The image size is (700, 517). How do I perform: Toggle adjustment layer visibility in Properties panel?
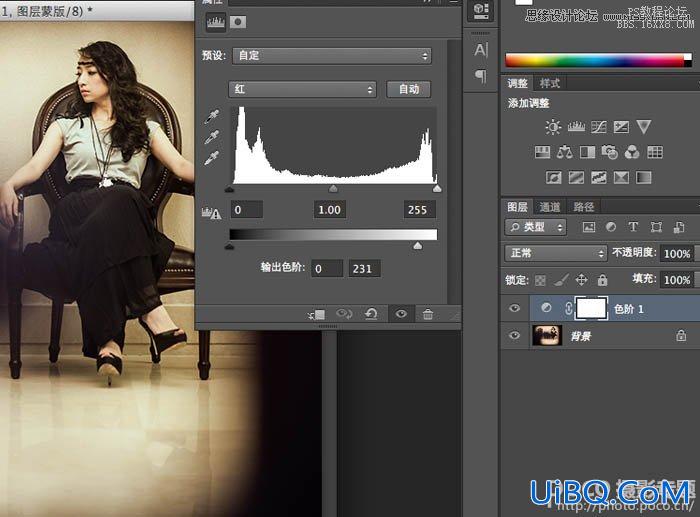[401, 314]
